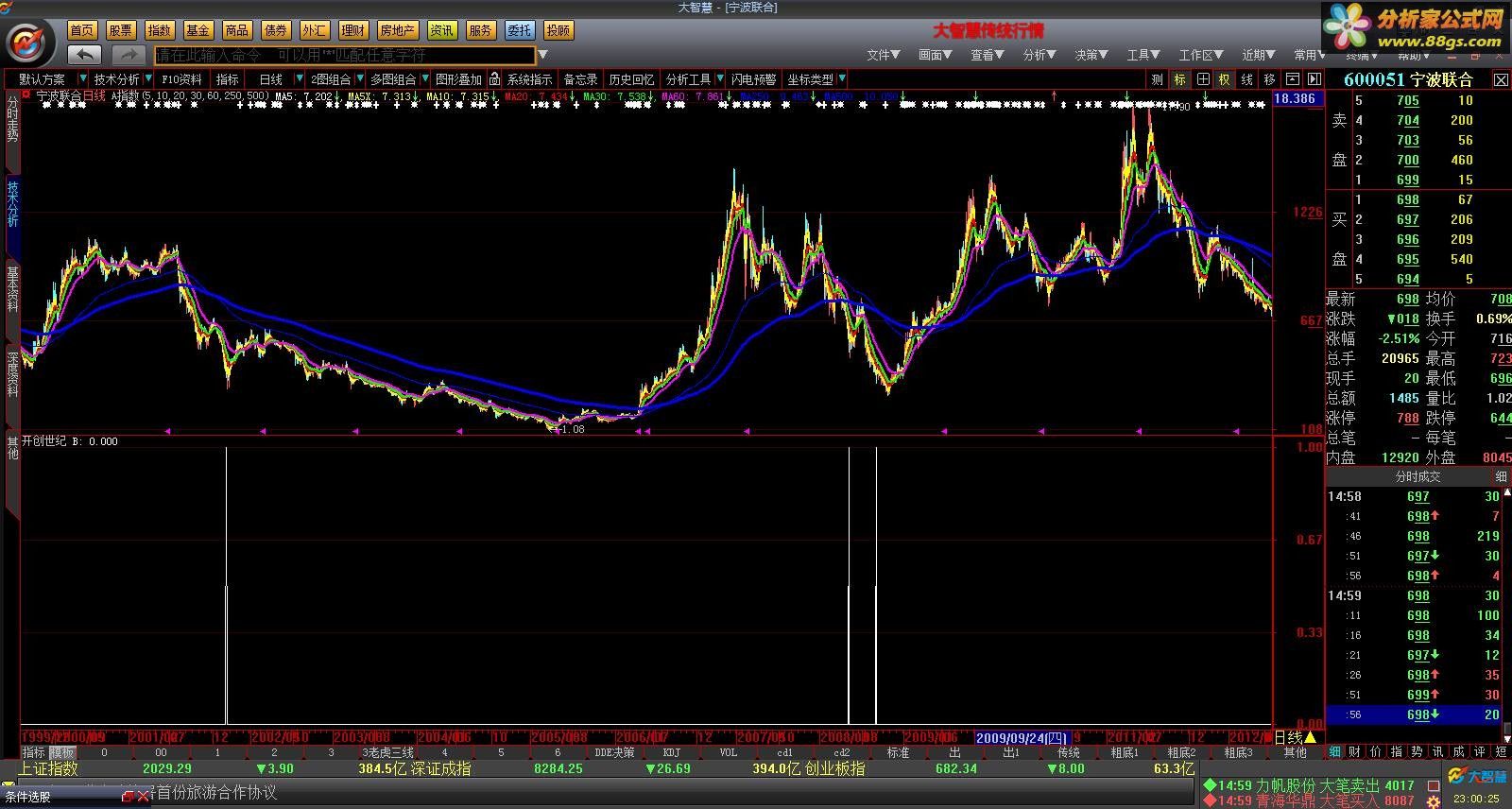This screenshot has height=809, width=1512.
Task: Click the forward arrow navigation button
Action: pyautogui.click(x=129, y=55)
